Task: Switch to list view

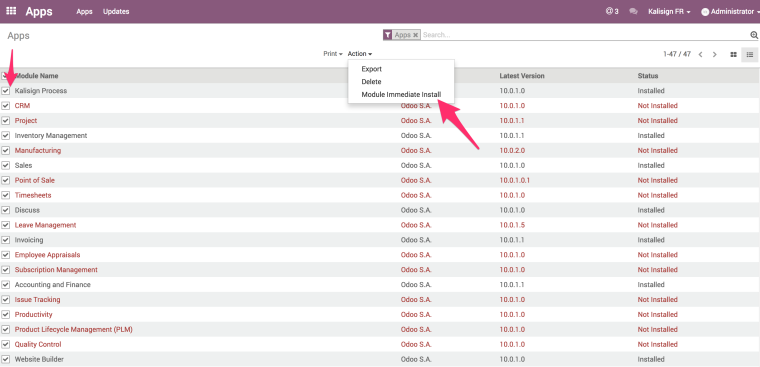Action: tap(749, 54)
